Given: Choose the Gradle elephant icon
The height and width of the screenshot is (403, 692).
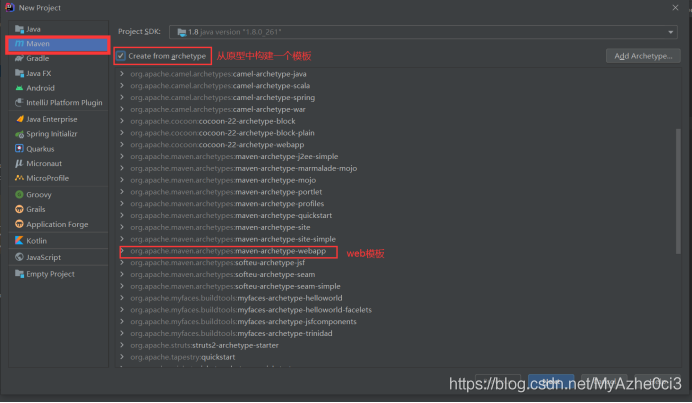Looking at the screenshot, I should point(19,58).
